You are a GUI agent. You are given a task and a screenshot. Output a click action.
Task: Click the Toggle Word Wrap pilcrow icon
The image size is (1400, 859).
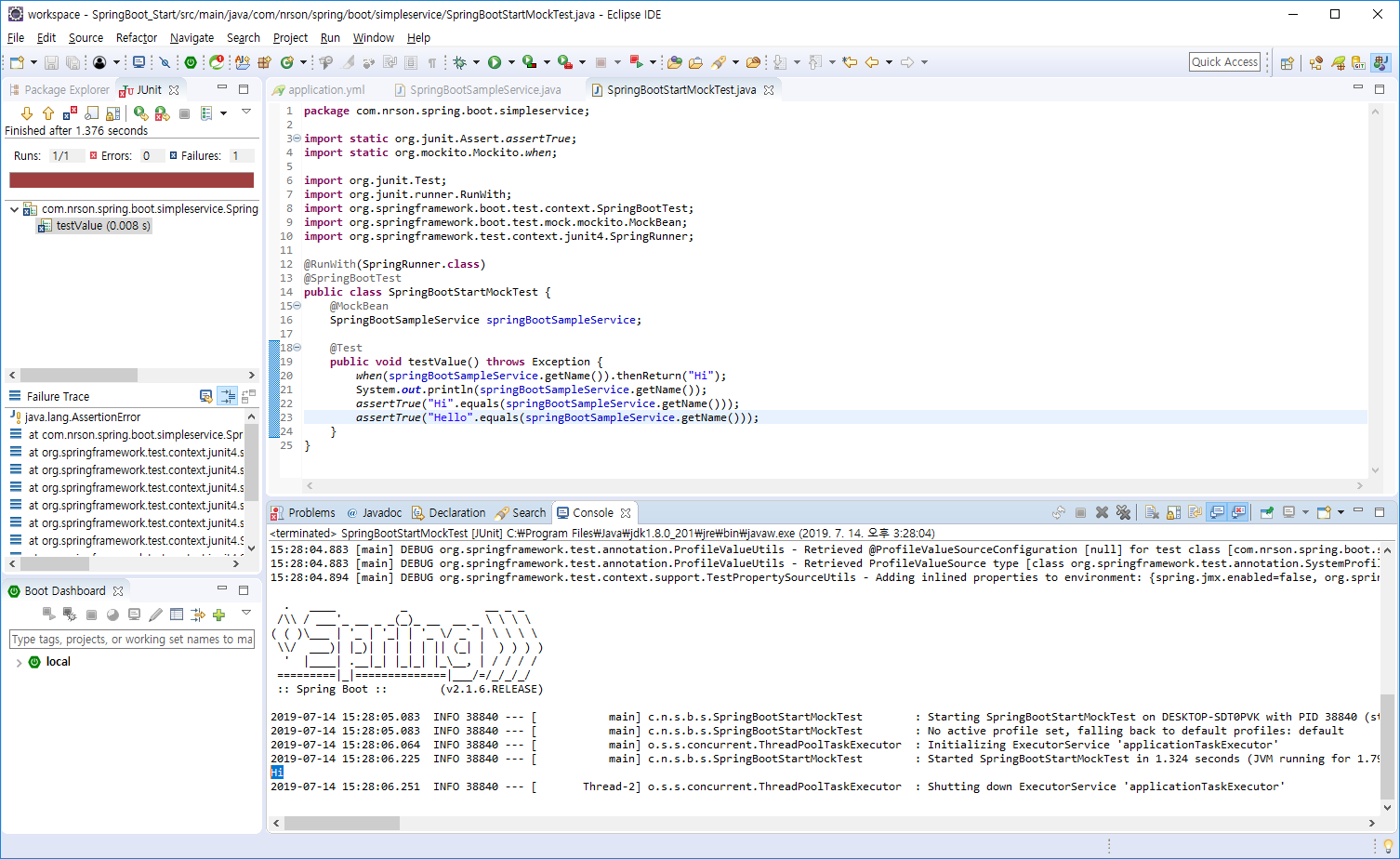[x=432, y=62]
